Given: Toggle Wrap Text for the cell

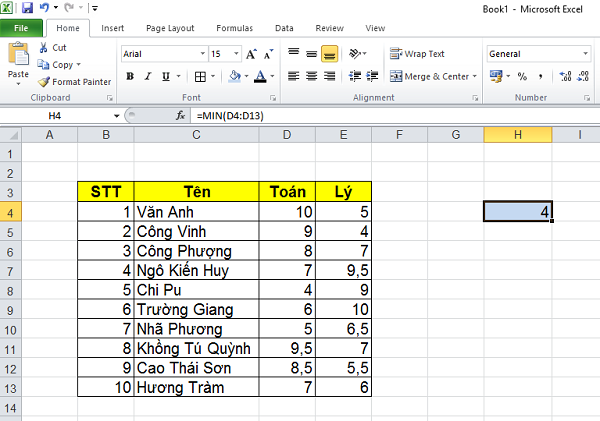Looking at the screenshot, I should coord(418,54).
